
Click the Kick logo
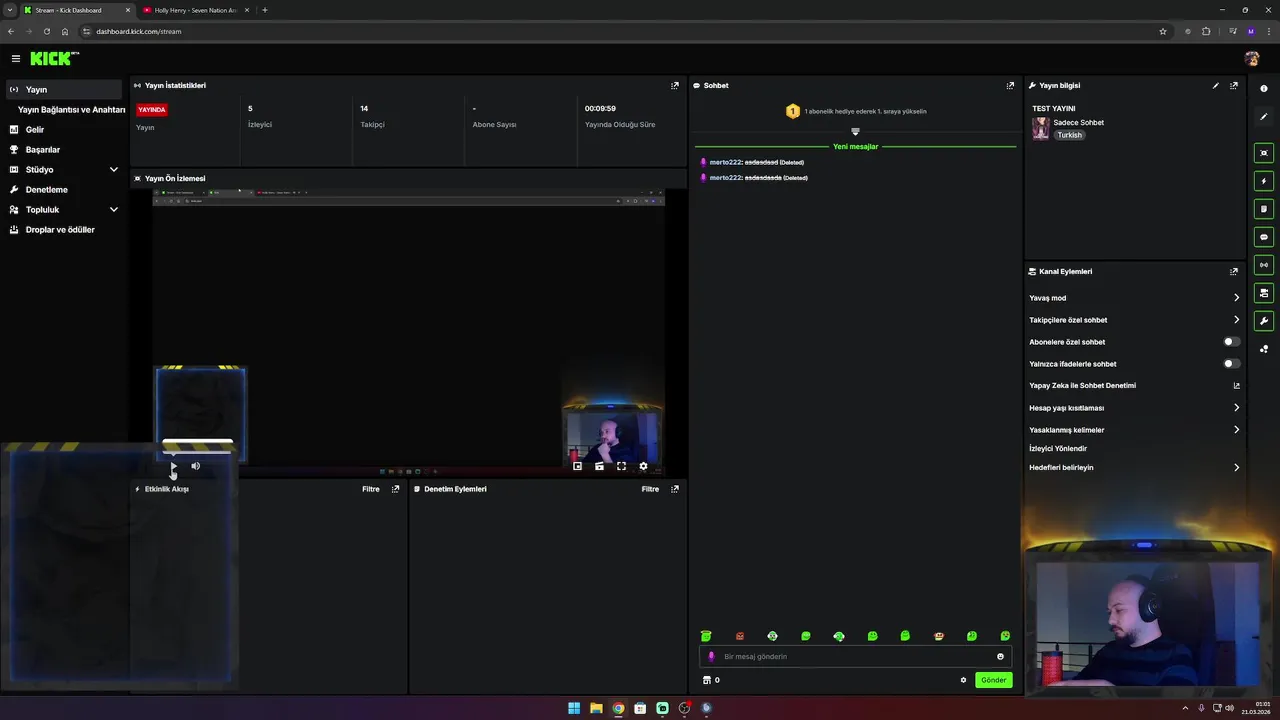[x=54, y=59]
